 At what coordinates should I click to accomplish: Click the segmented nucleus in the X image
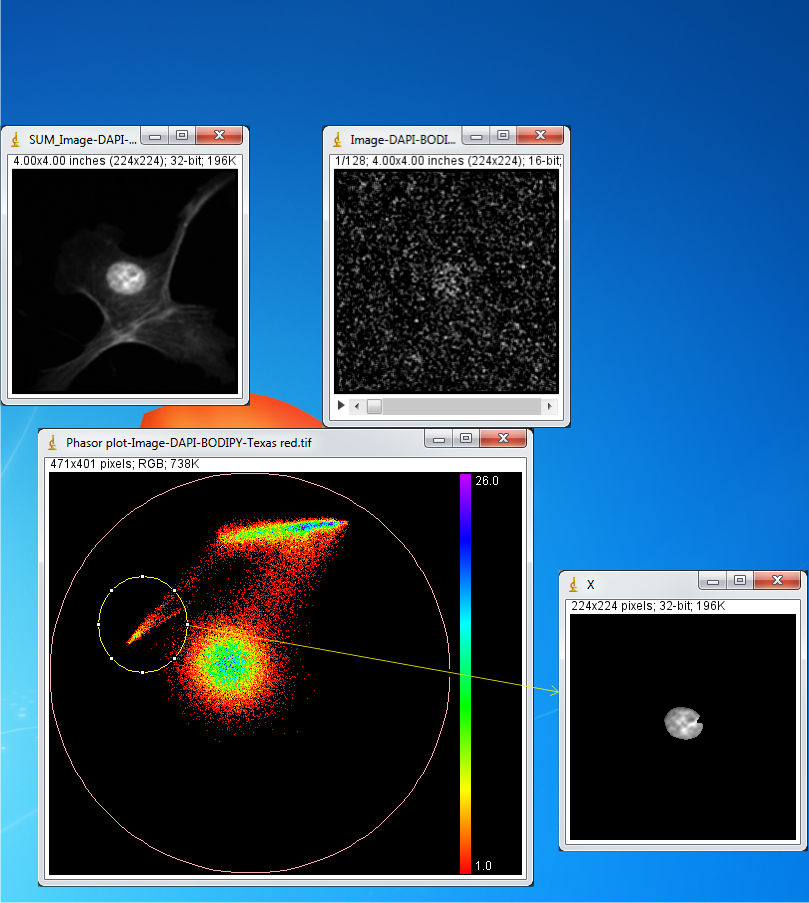tap(683, 723)
